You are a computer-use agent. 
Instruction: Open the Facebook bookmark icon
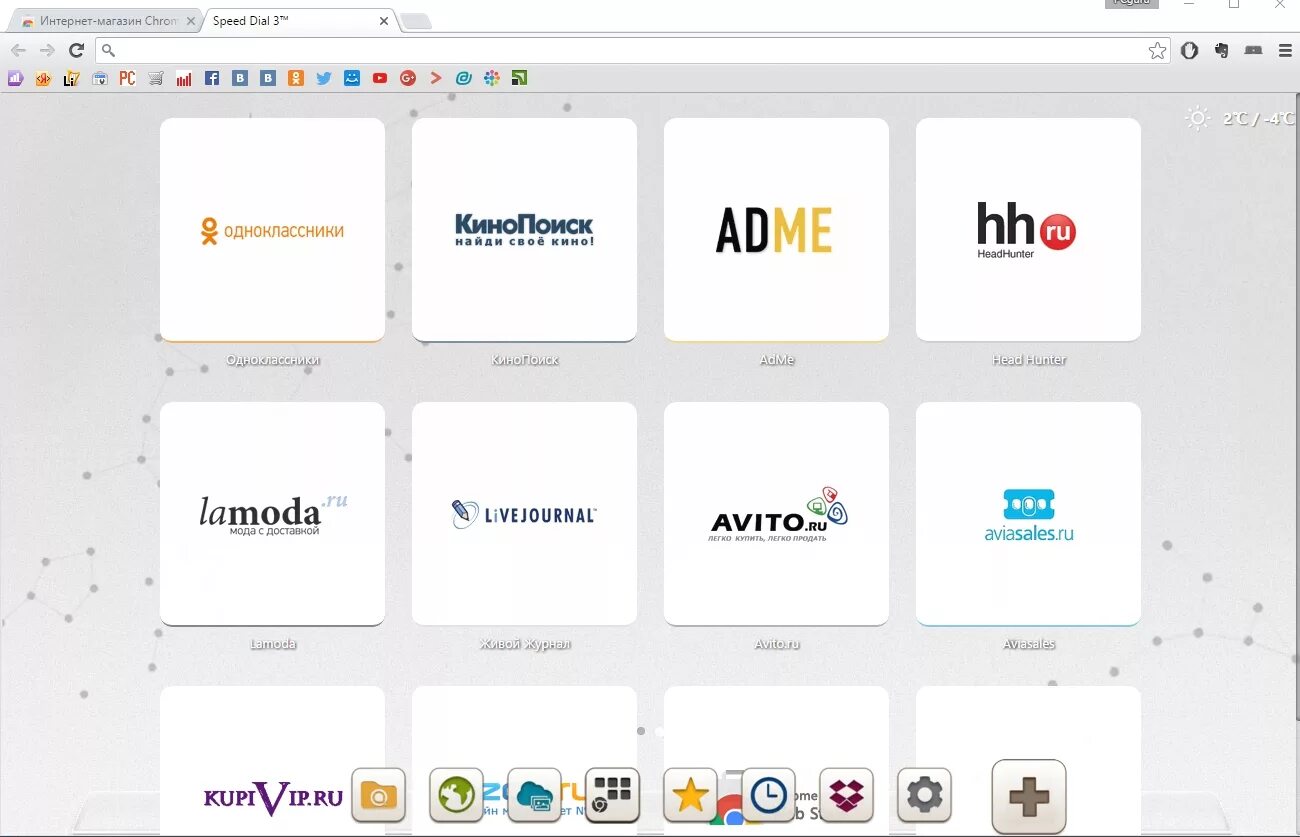212,78
